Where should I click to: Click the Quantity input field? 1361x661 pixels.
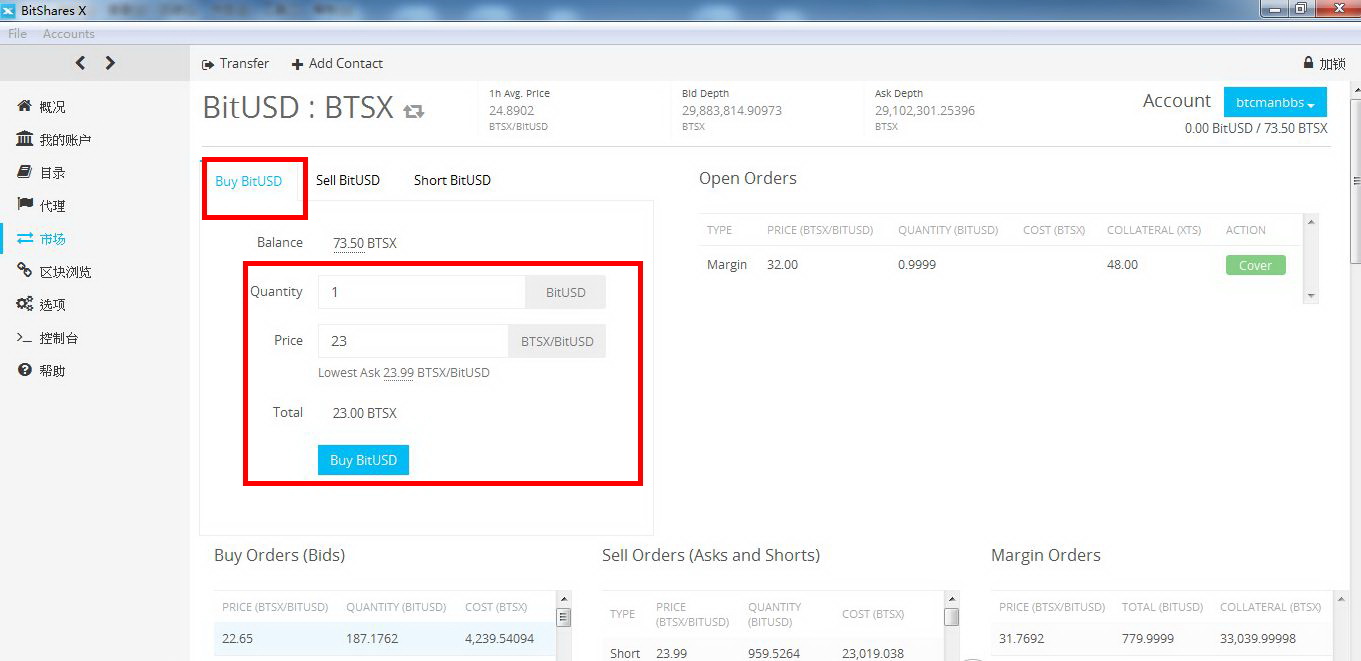(421, 292)
